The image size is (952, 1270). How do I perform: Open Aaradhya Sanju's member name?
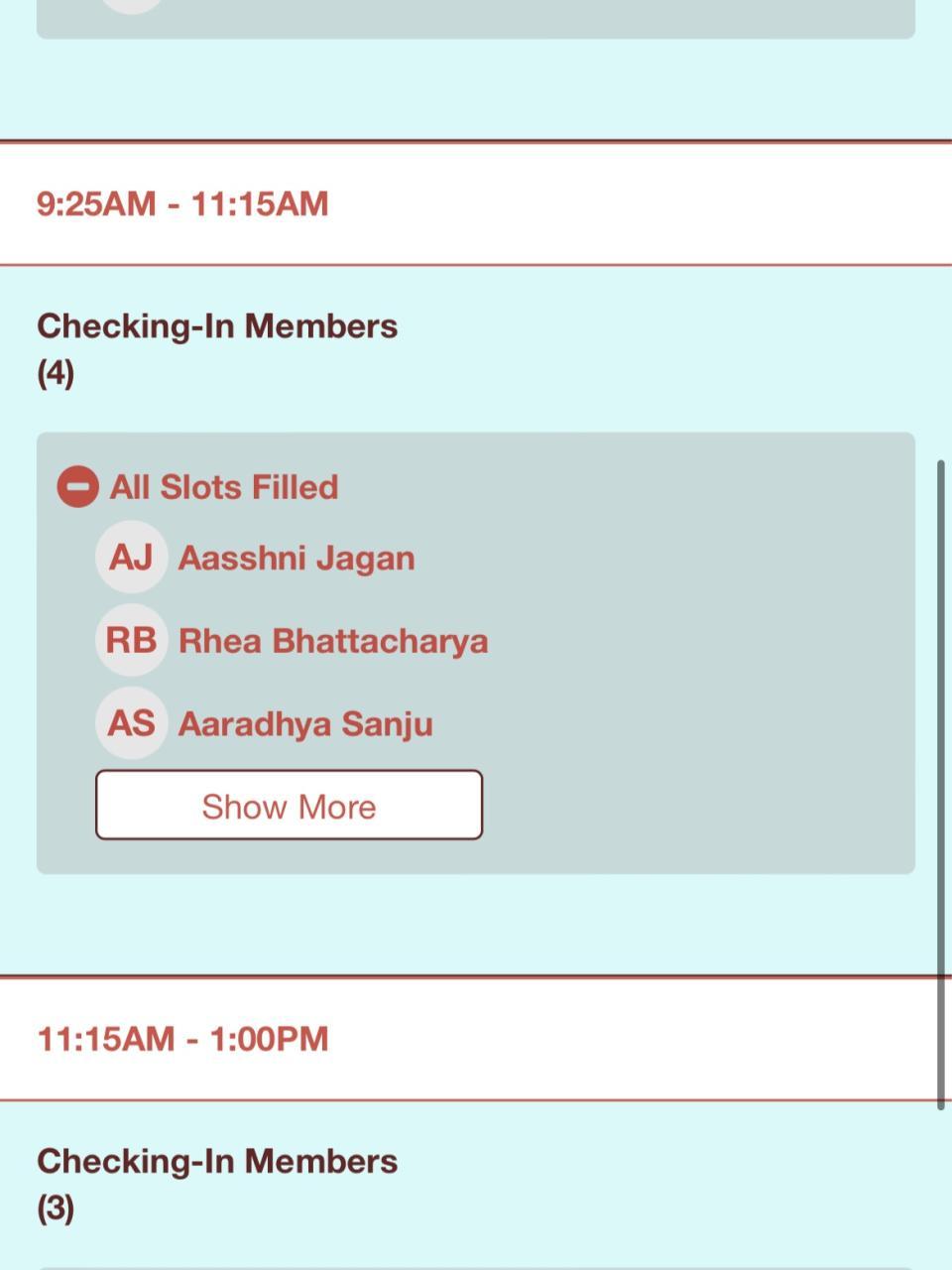[304, 724]
